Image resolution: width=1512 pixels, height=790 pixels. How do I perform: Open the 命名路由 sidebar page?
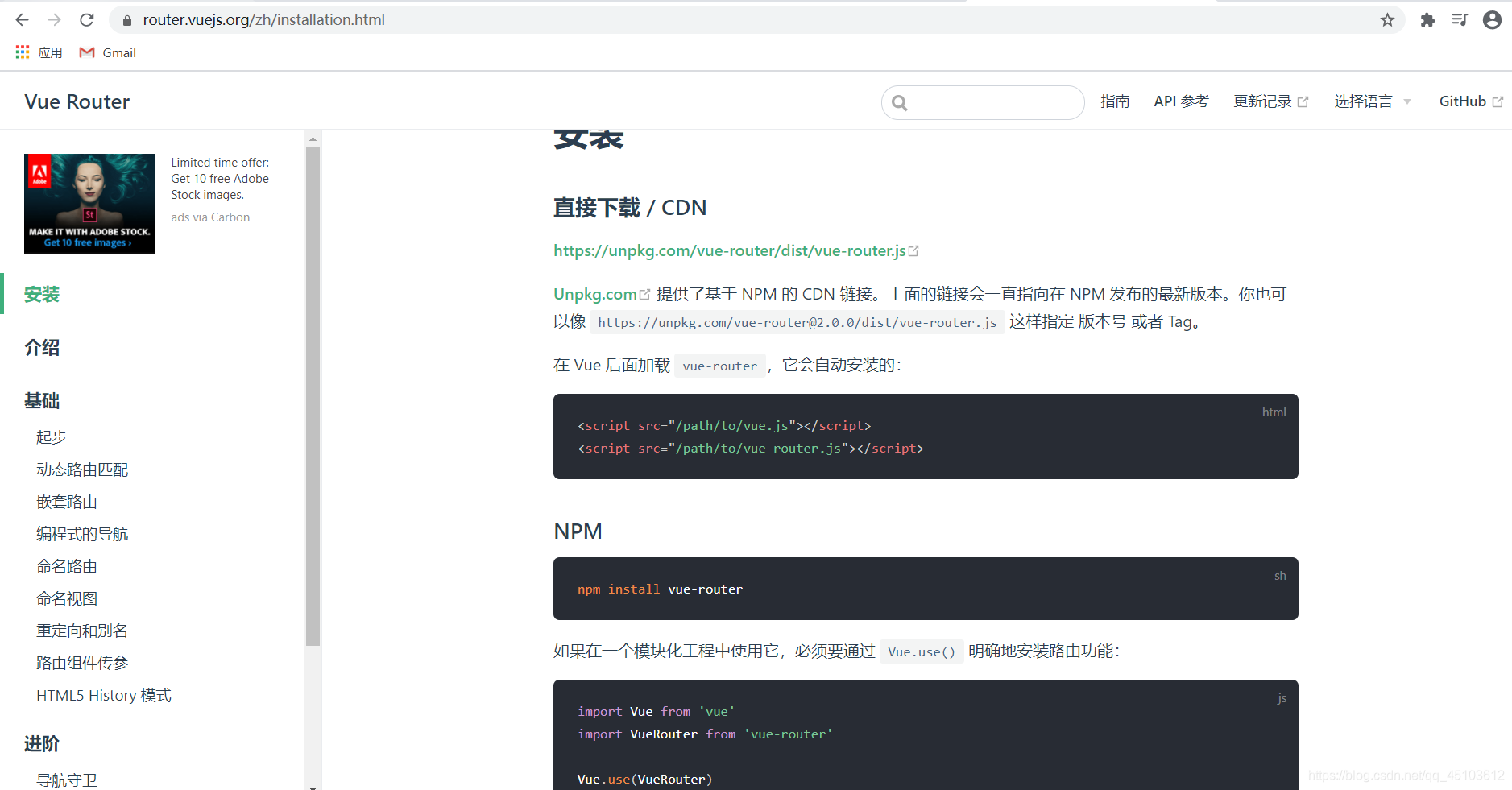tap(67, 566)
